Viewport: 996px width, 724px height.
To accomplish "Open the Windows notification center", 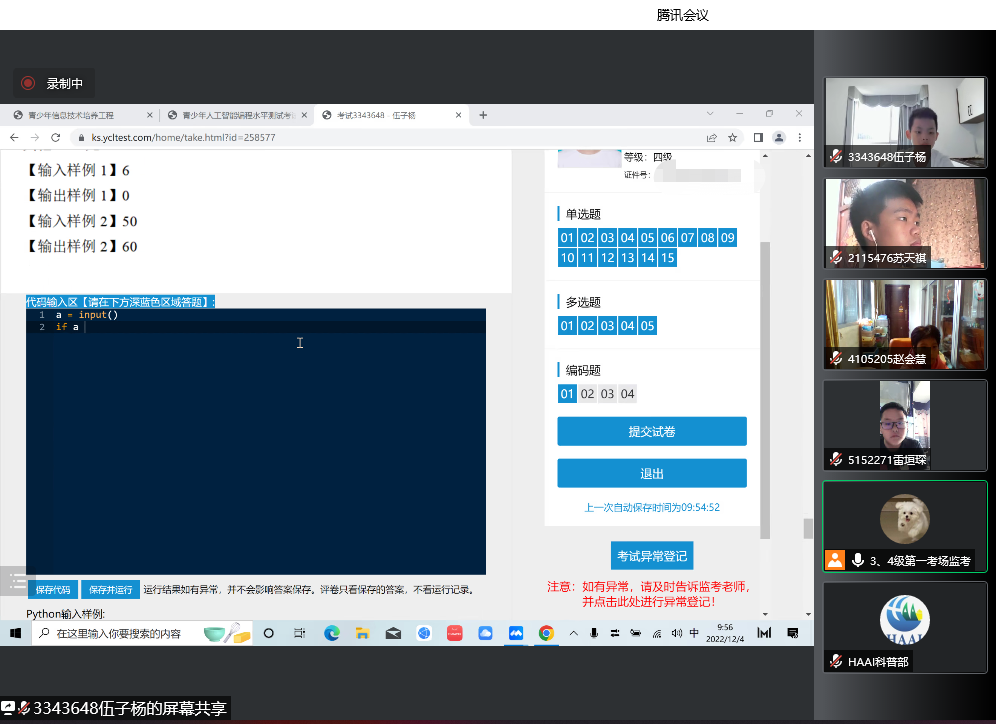I will point(793,633).
